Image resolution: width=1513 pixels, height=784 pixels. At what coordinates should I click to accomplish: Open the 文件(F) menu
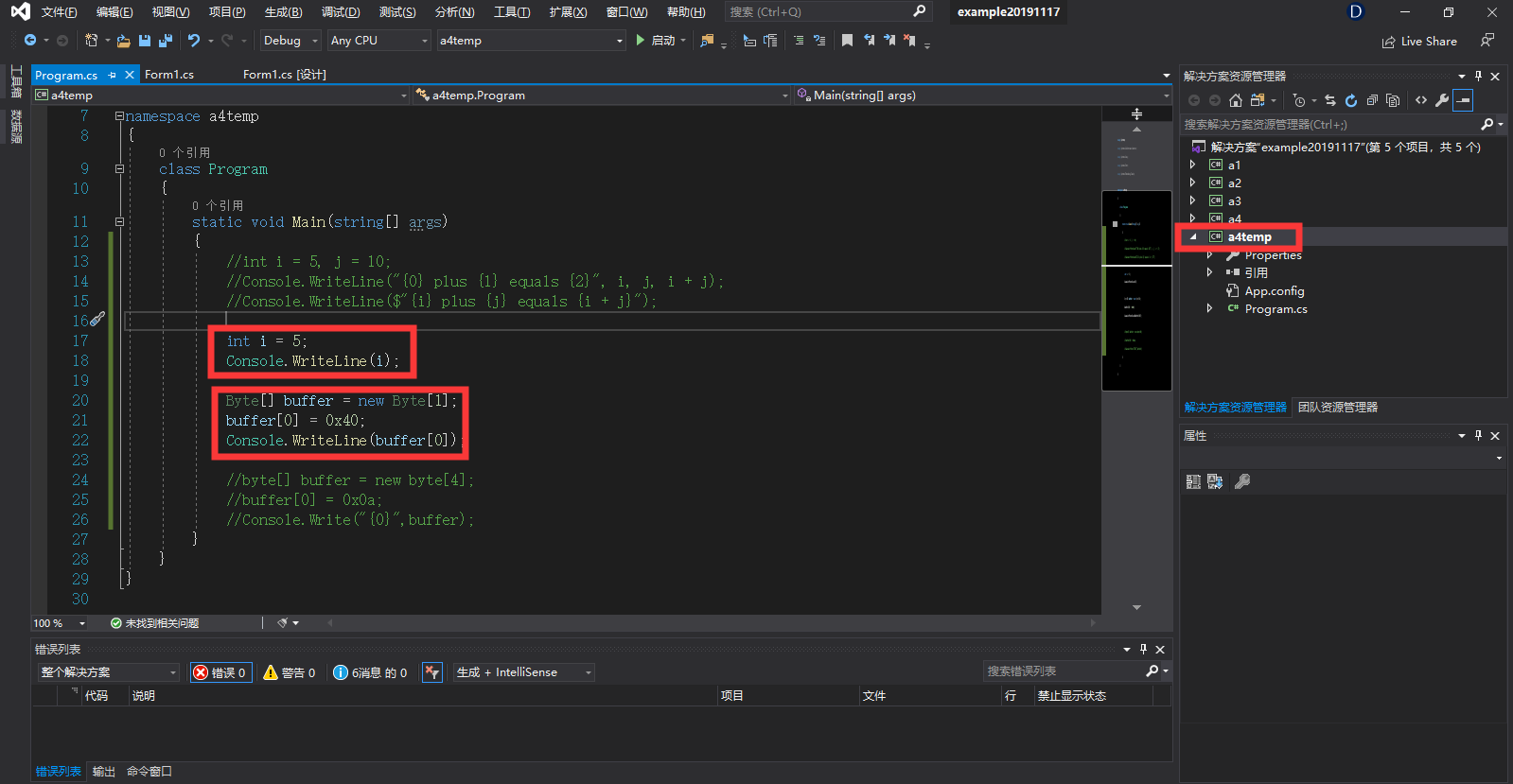(x=59, y=12)
